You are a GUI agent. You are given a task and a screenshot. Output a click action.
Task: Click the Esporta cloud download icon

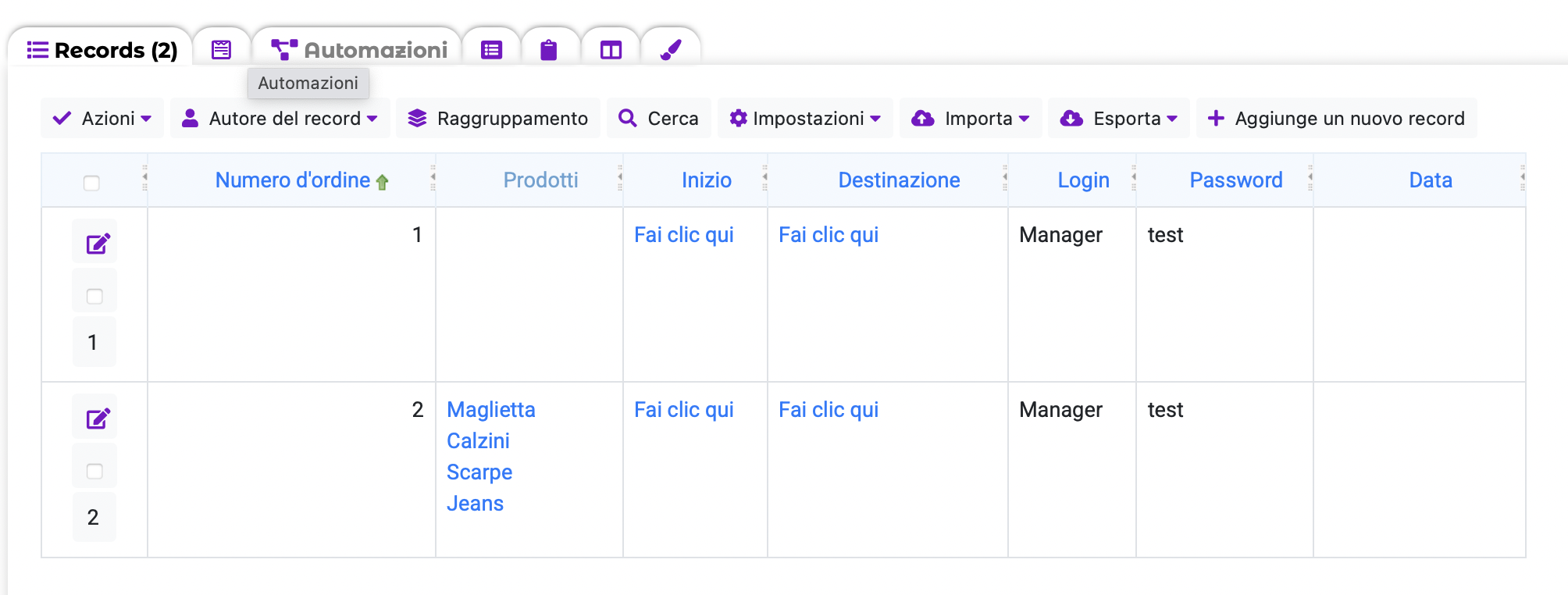click(1071, 118)
